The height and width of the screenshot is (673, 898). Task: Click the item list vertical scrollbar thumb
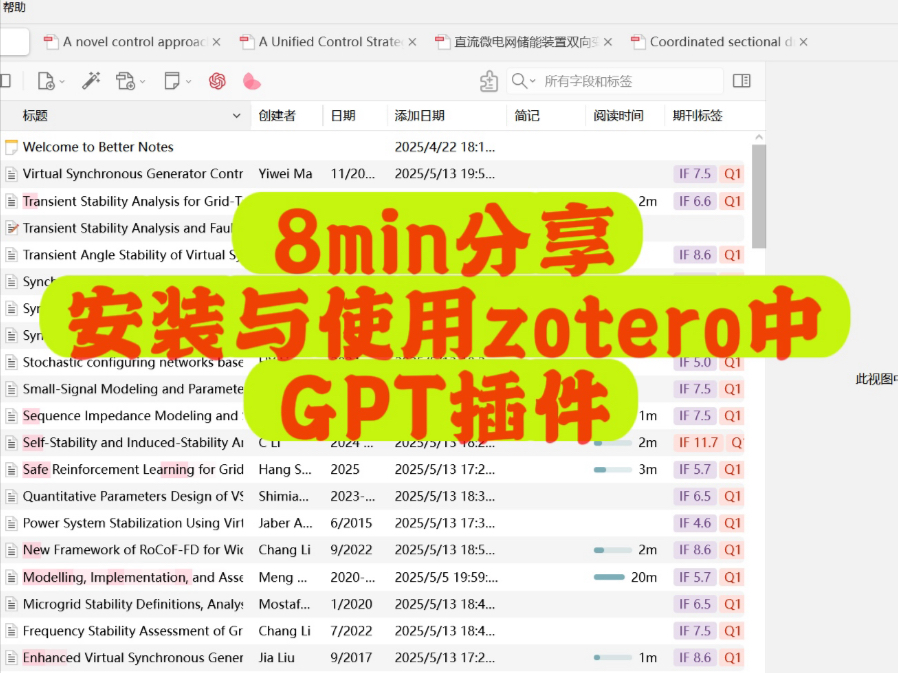click(759, 196)
